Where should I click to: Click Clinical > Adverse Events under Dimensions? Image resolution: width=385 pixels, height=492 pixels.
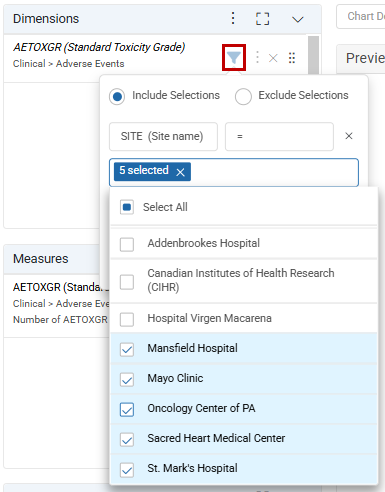click(69, 64)
